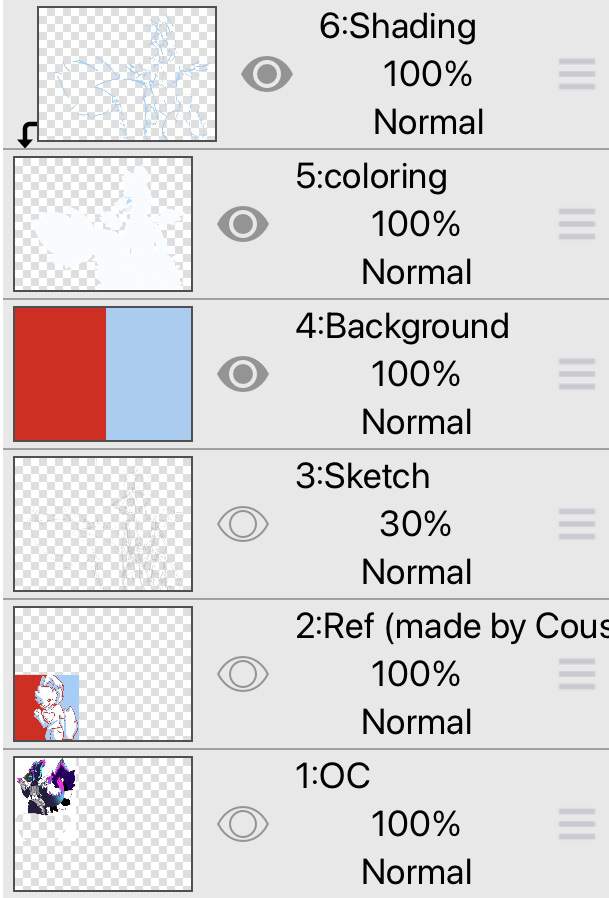Select the OC layer thumbnail
Screen dimensions: 609x898
tap(103, 824)
